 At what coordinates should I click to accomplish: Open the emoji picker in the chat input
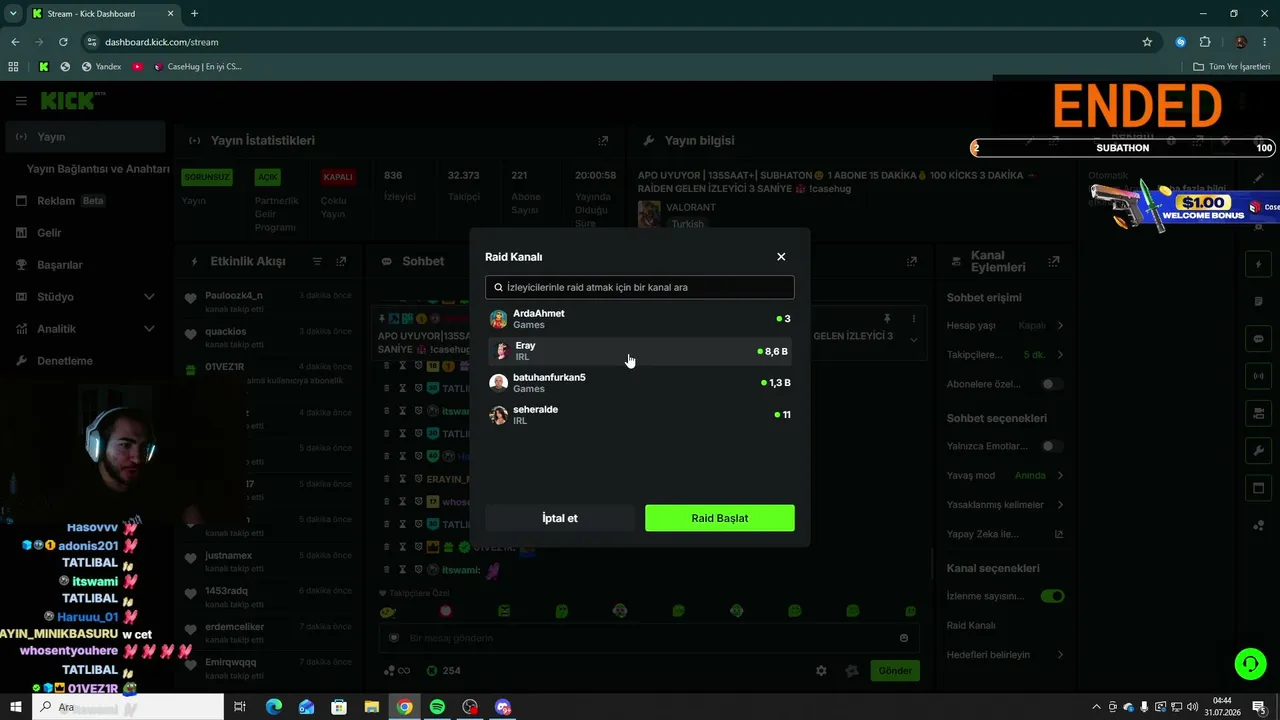point(904,638)
